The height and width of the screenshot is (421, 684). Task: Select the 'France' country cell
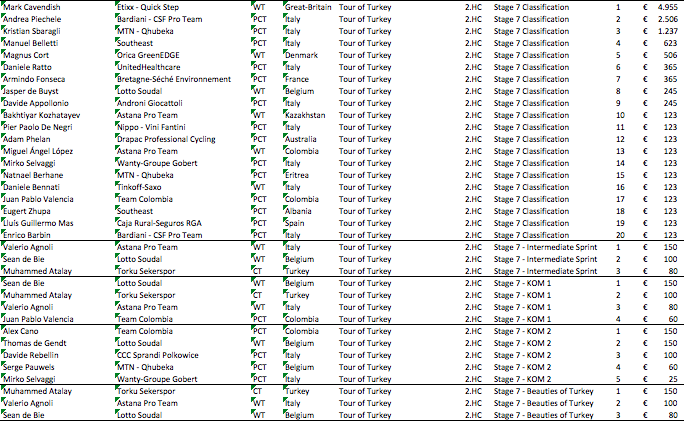(x=297, y=79)
